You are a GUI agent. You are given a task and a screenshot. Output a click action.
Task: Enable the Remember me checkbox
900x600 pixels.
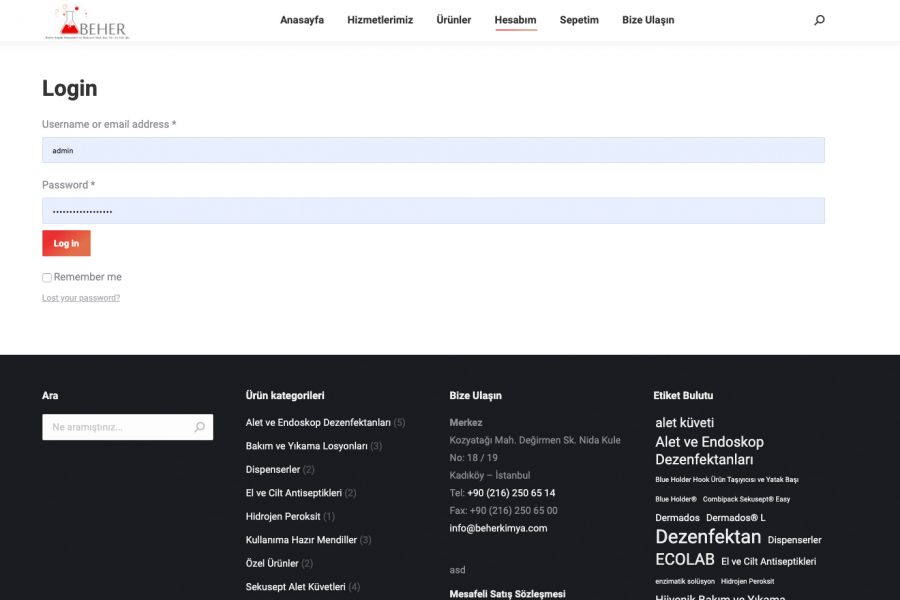click(x=47, y=278)
